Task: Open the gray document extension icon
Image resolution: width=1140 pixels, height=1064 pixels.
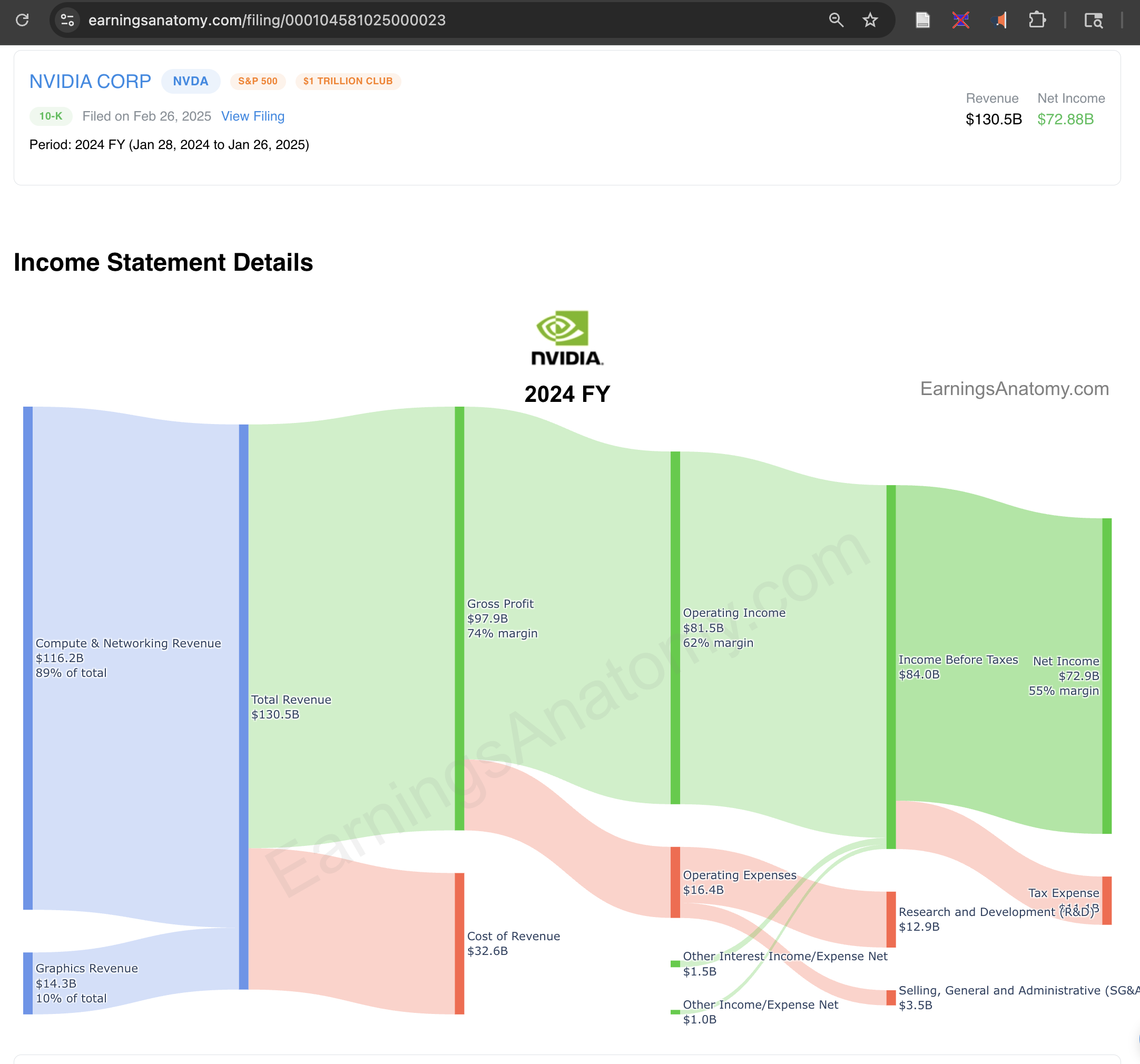Action: coord(922,20)
